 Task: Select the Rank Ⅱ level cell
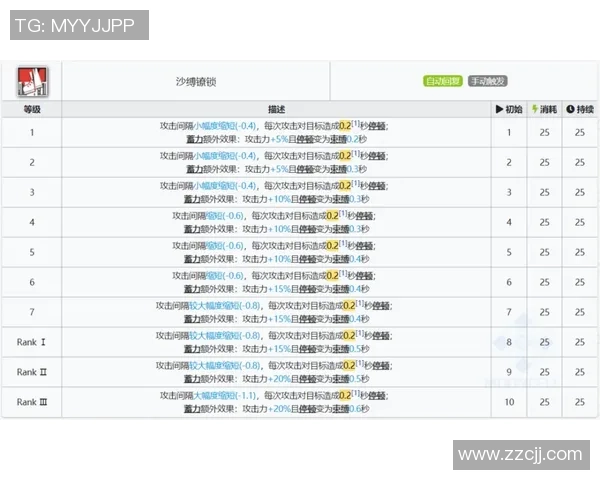coord(32,372)
